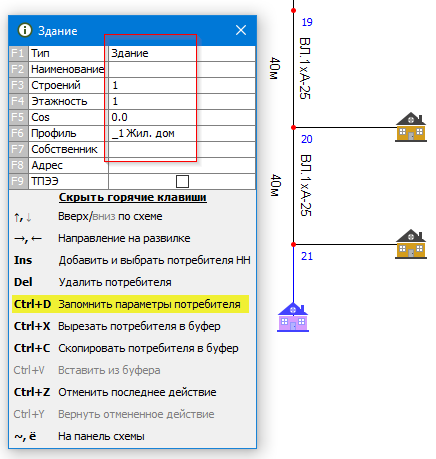Open the Тип value field showing Здание
The image size is (436, 459).
(182, 53)
